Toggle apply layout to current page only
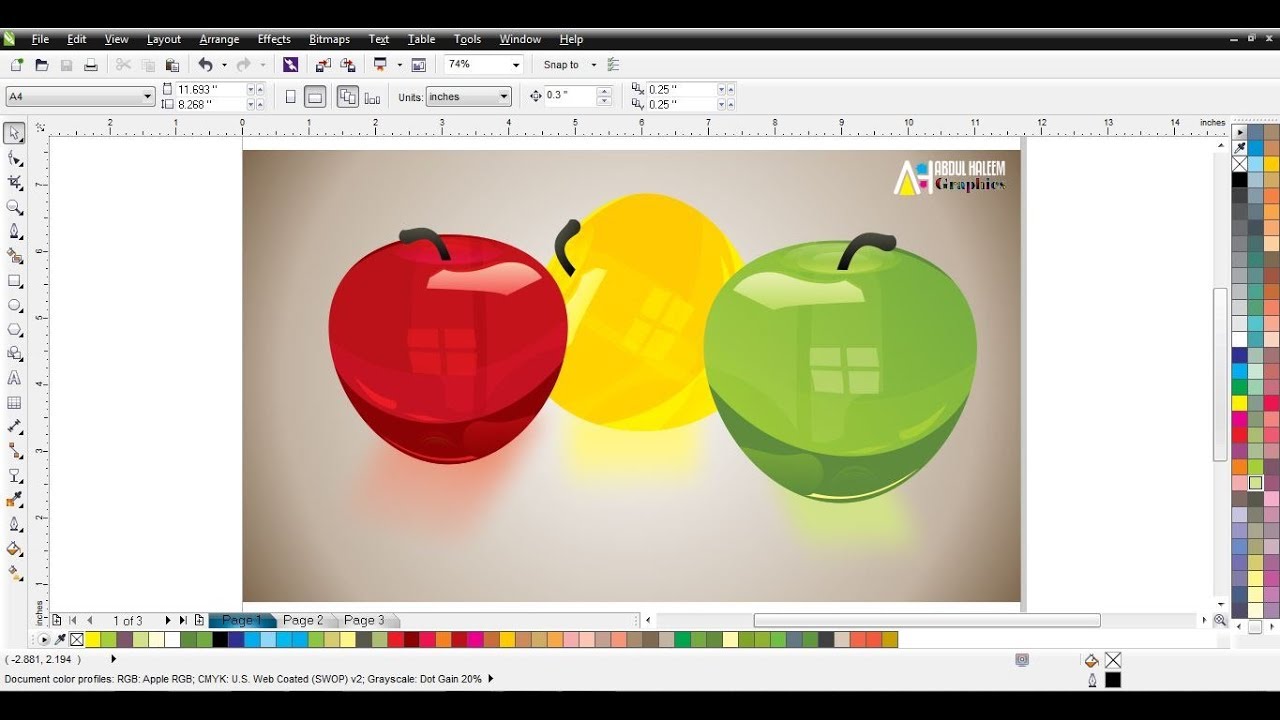 coord(372,97)
